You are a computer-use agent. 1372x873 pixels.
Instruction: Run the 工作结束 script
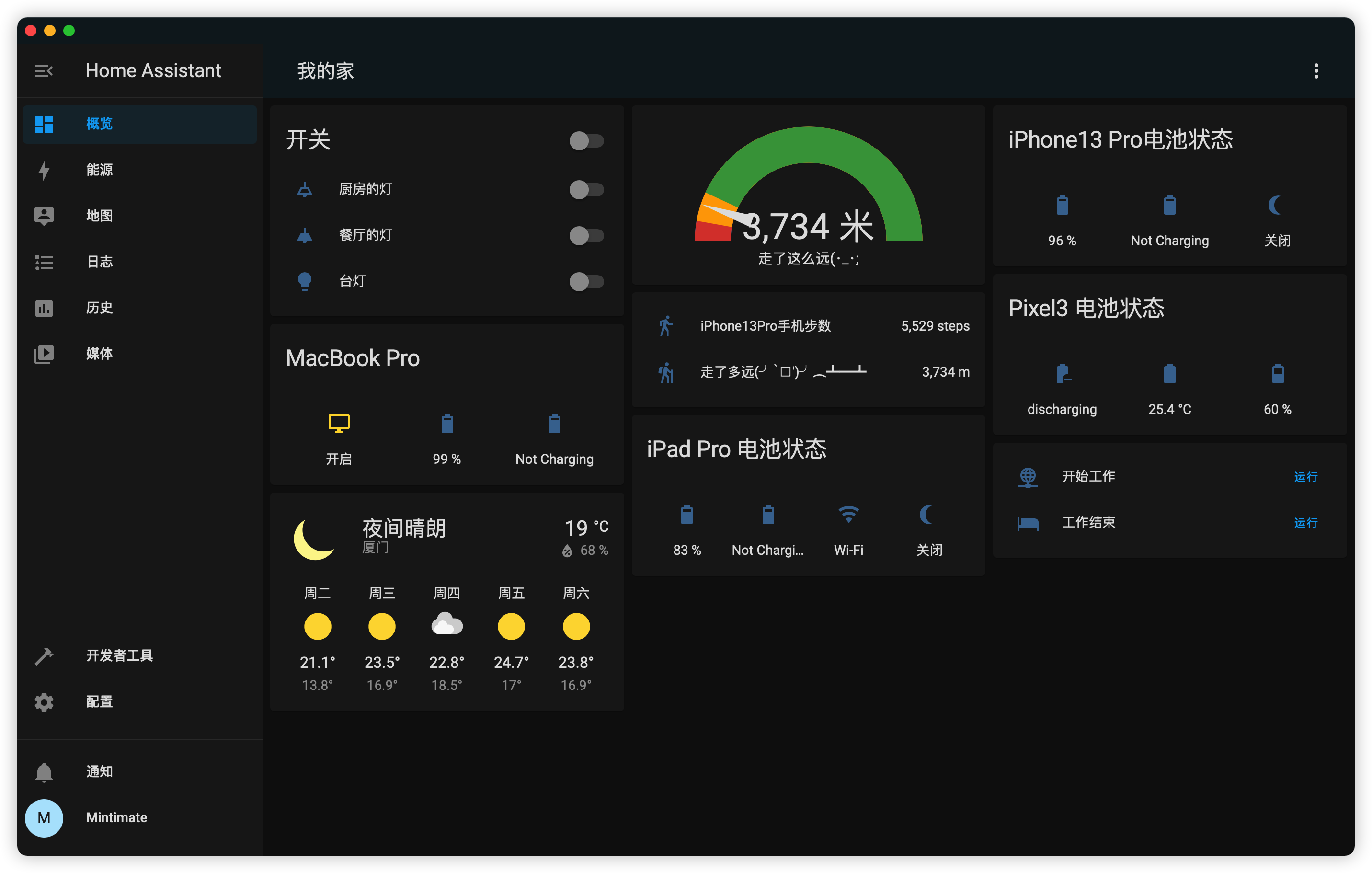1305,523
